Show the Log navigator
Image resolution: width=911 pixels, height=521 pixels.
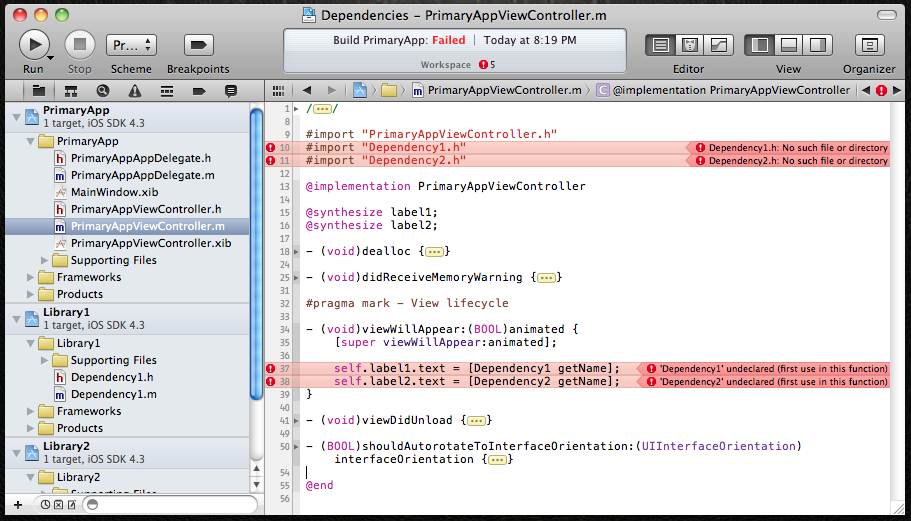231,91
